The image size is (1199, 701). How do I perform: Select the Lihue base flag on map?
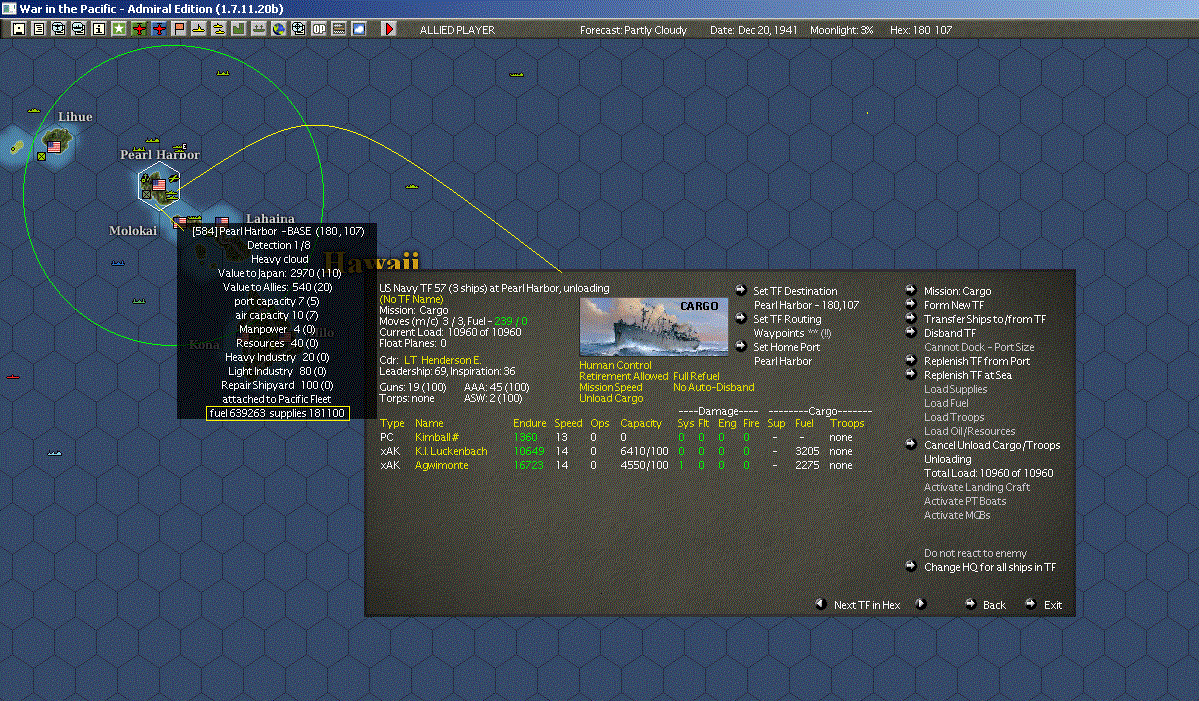click(54, 147)
